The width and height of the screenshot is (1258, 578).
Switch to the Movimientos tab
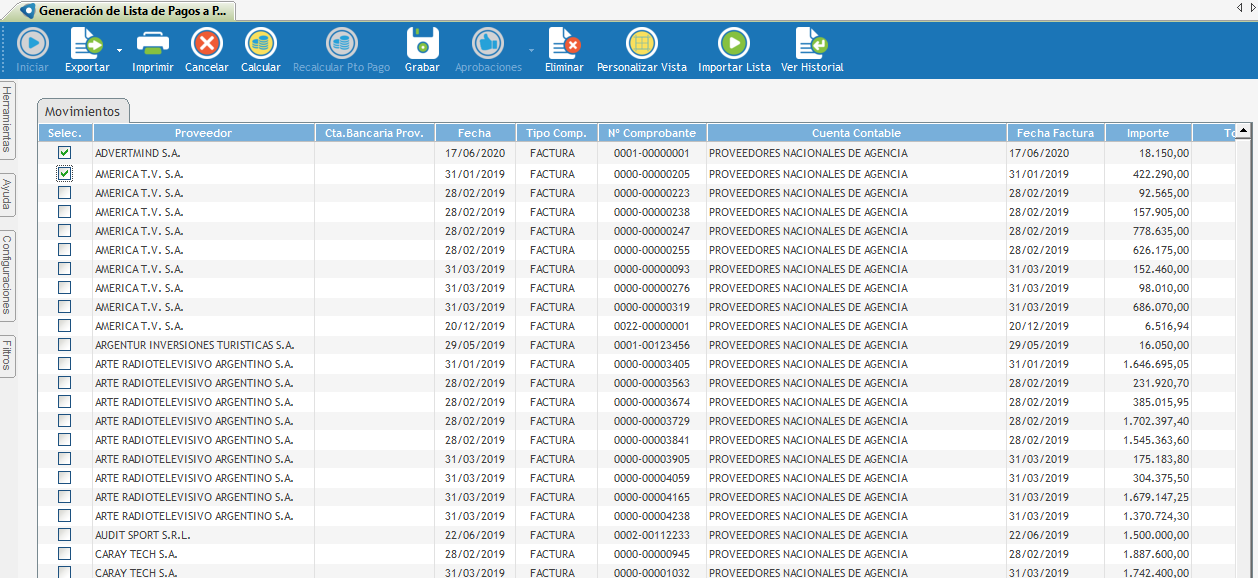click(x=83, y=112)
